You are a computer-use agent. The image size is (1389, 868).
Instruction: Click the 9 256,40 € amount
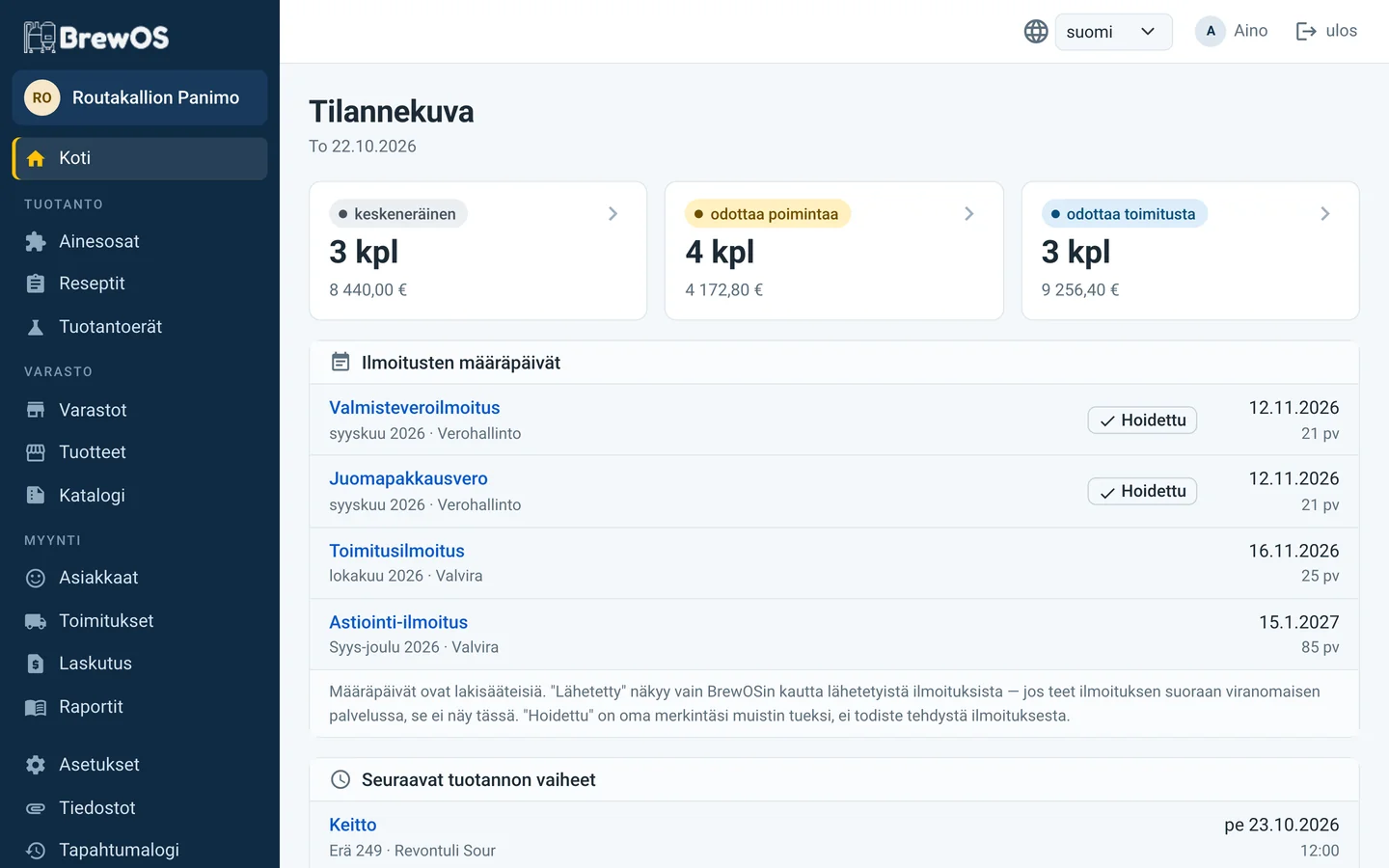tap(1080, 289)
